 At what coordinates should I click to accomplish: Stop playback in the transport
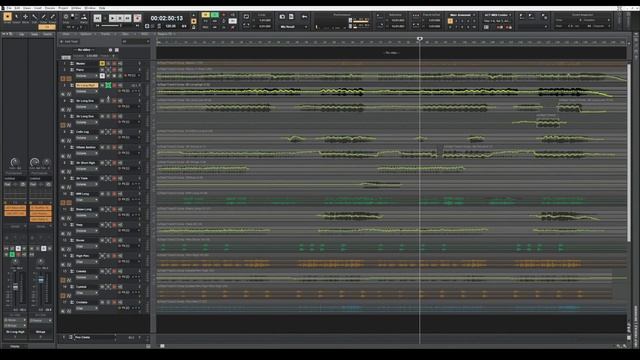[120, 18]
